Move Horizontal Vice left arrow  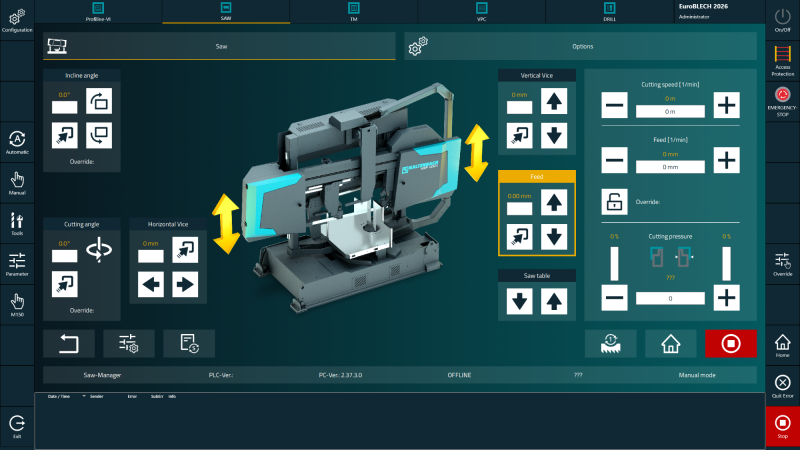pyautogui.click(x=151, y=284)
